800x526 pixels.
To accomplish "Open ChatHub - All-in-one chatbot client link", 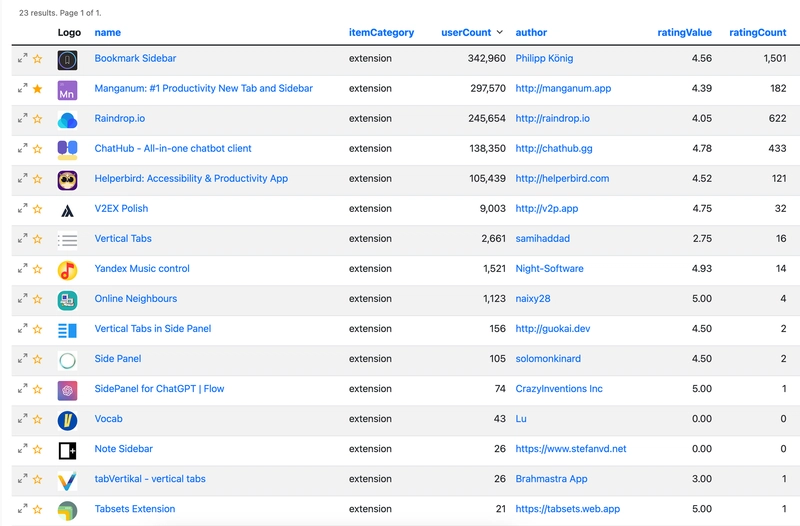I will coord(173,148).
